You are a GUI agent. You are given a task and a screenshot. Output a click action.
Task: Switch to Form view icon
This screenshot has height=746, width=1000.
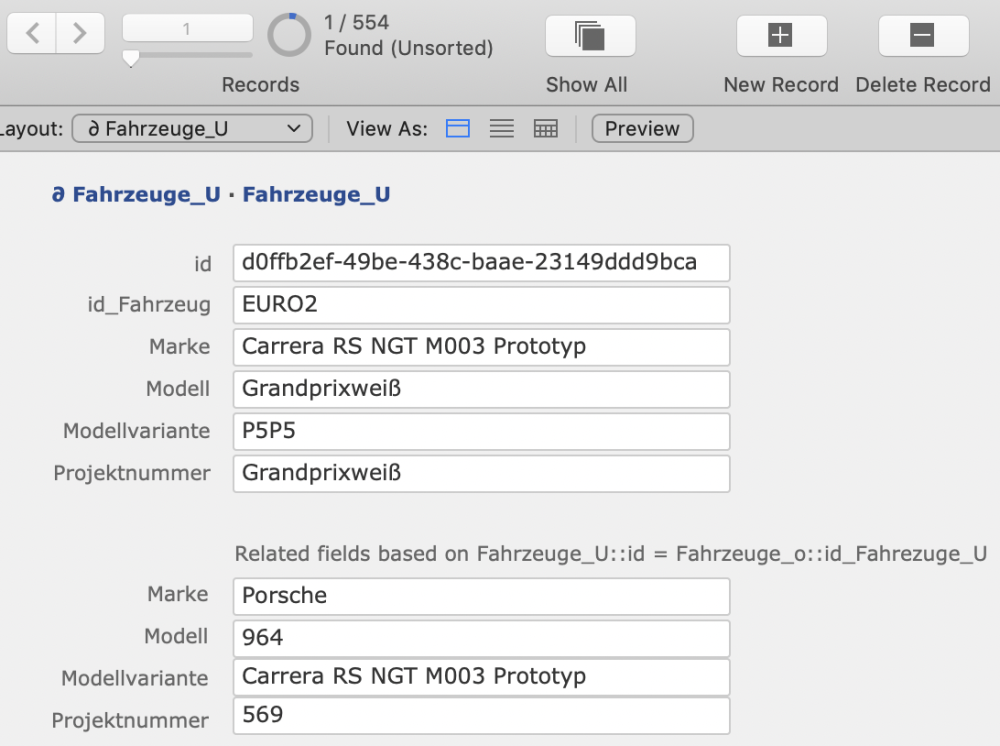click(458, 129)
